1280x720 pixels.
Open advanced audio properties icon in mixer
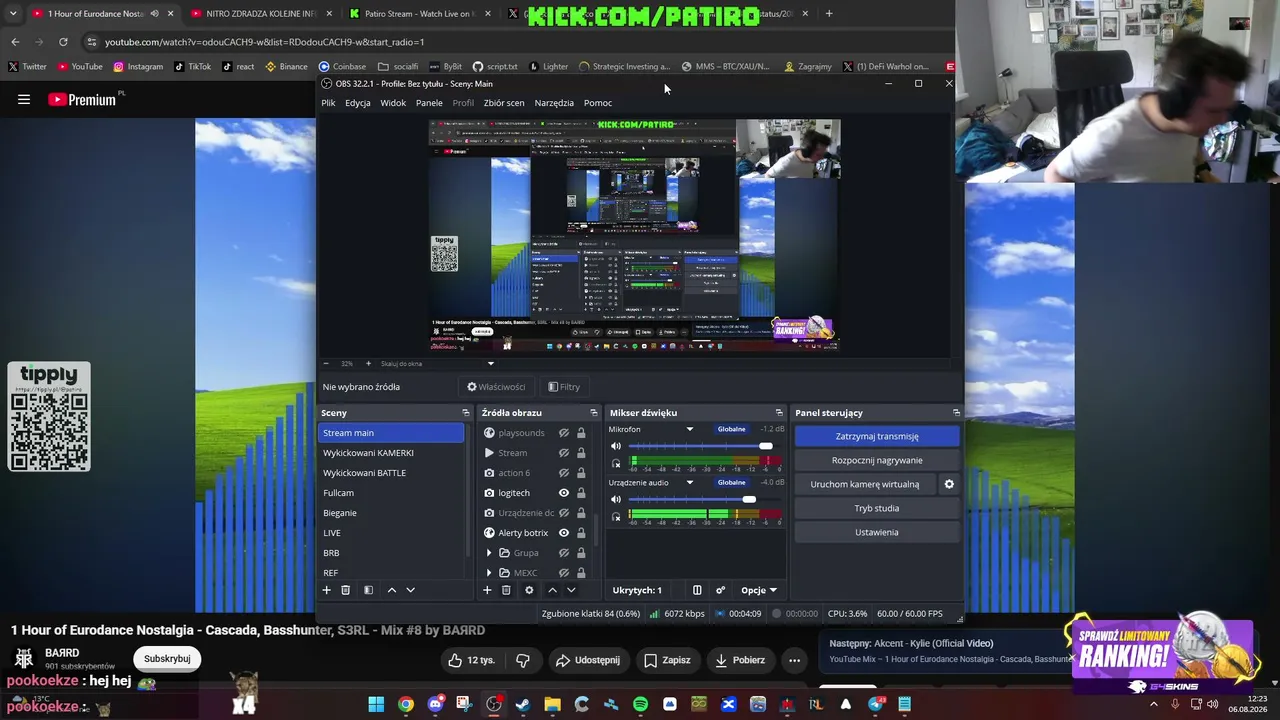coord(720,590)
